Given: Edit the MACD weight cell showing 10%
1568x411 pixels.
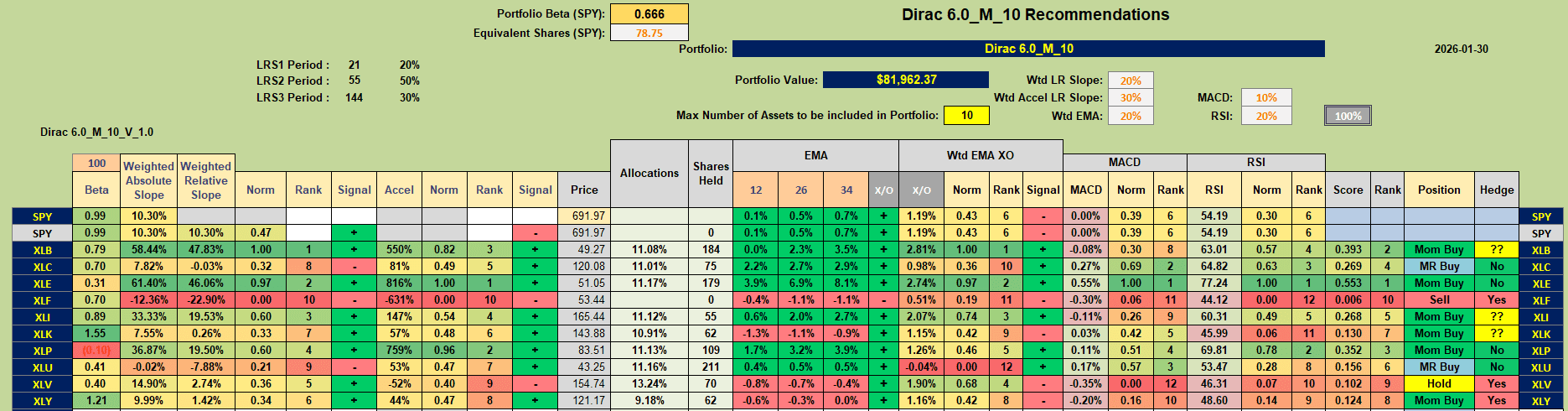Looking at the screenshot, I should pos(1266,98).
